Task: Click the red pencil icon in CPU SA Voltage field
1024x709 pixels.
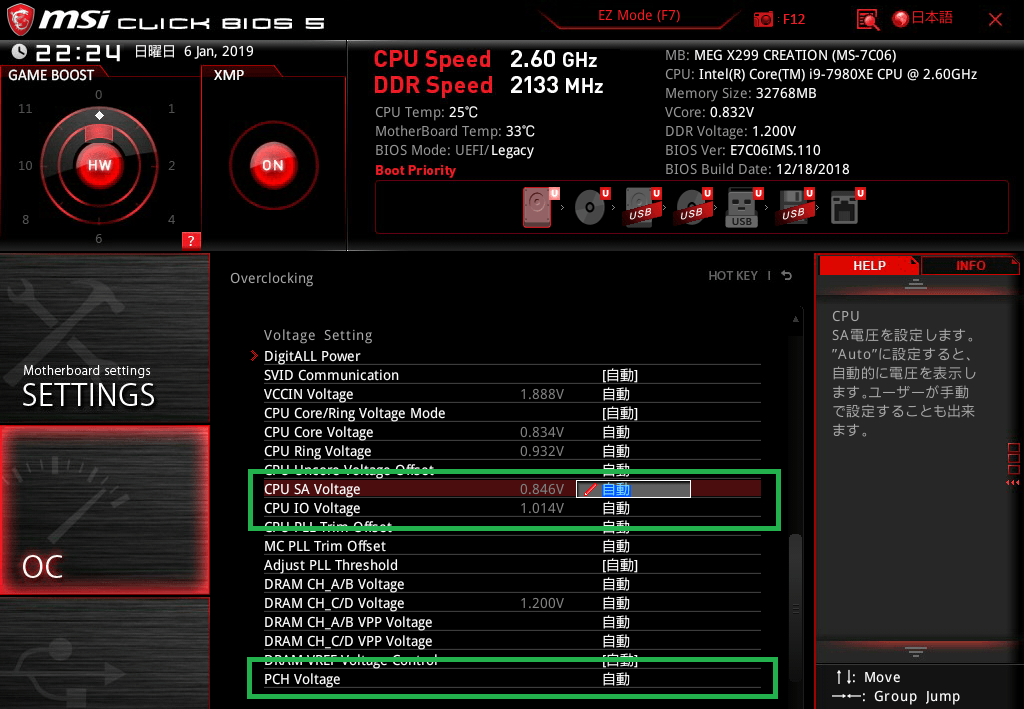Action: [x=590, y=489]
